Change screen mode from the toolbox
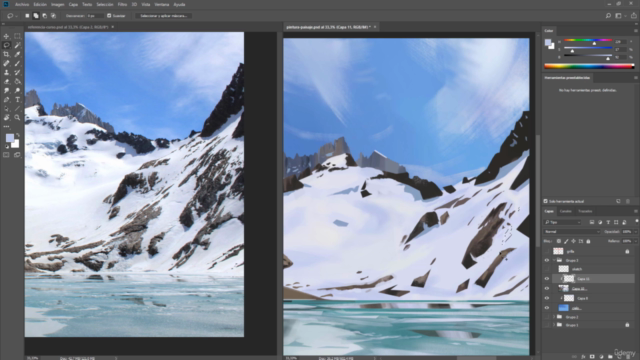Viewport: 640px width, 360px height. pyautogui.click(x=17, y=155)
